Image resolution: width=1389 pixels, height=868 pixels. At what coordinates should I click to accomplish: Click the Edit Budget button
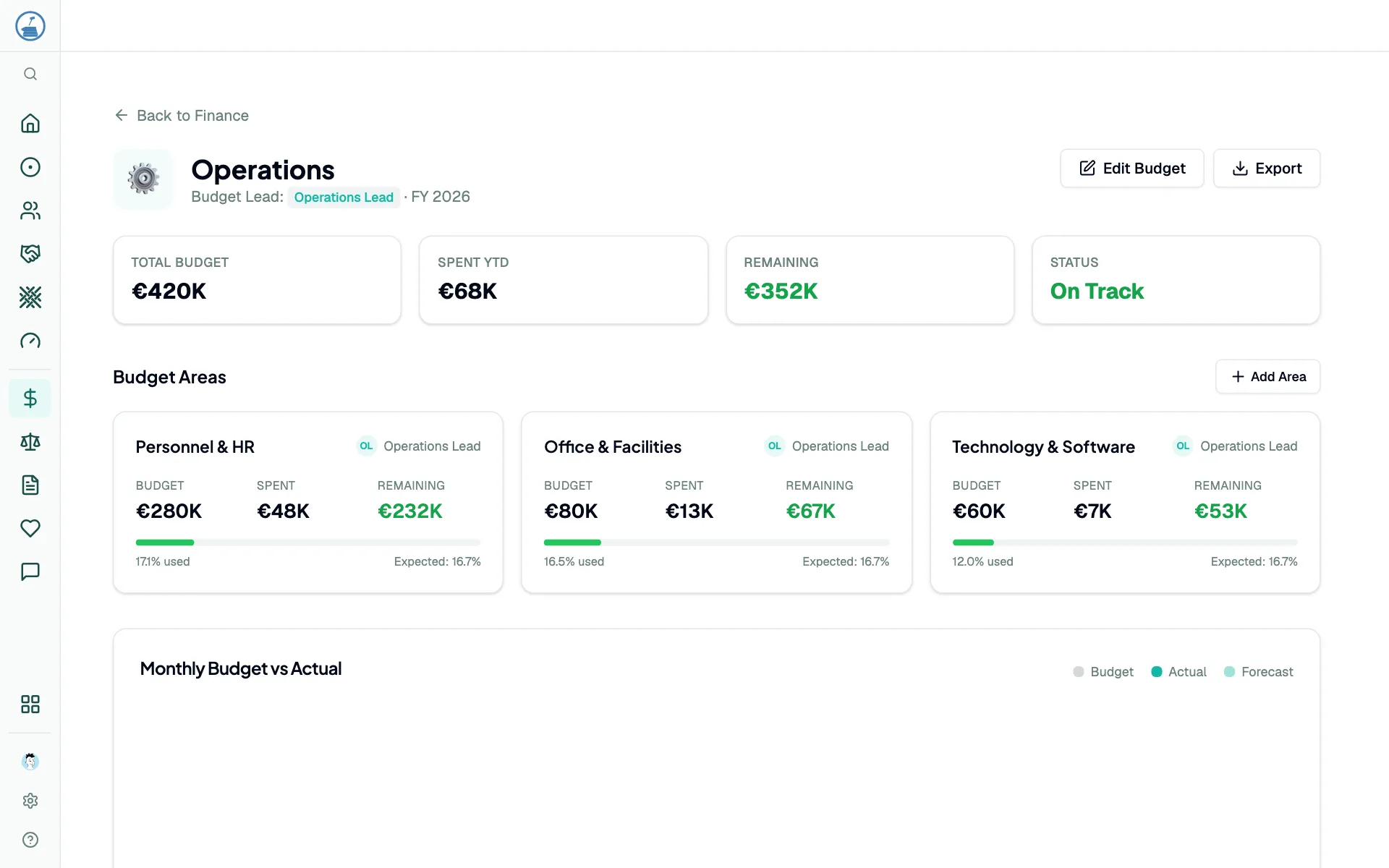[x=1131, y=169]
